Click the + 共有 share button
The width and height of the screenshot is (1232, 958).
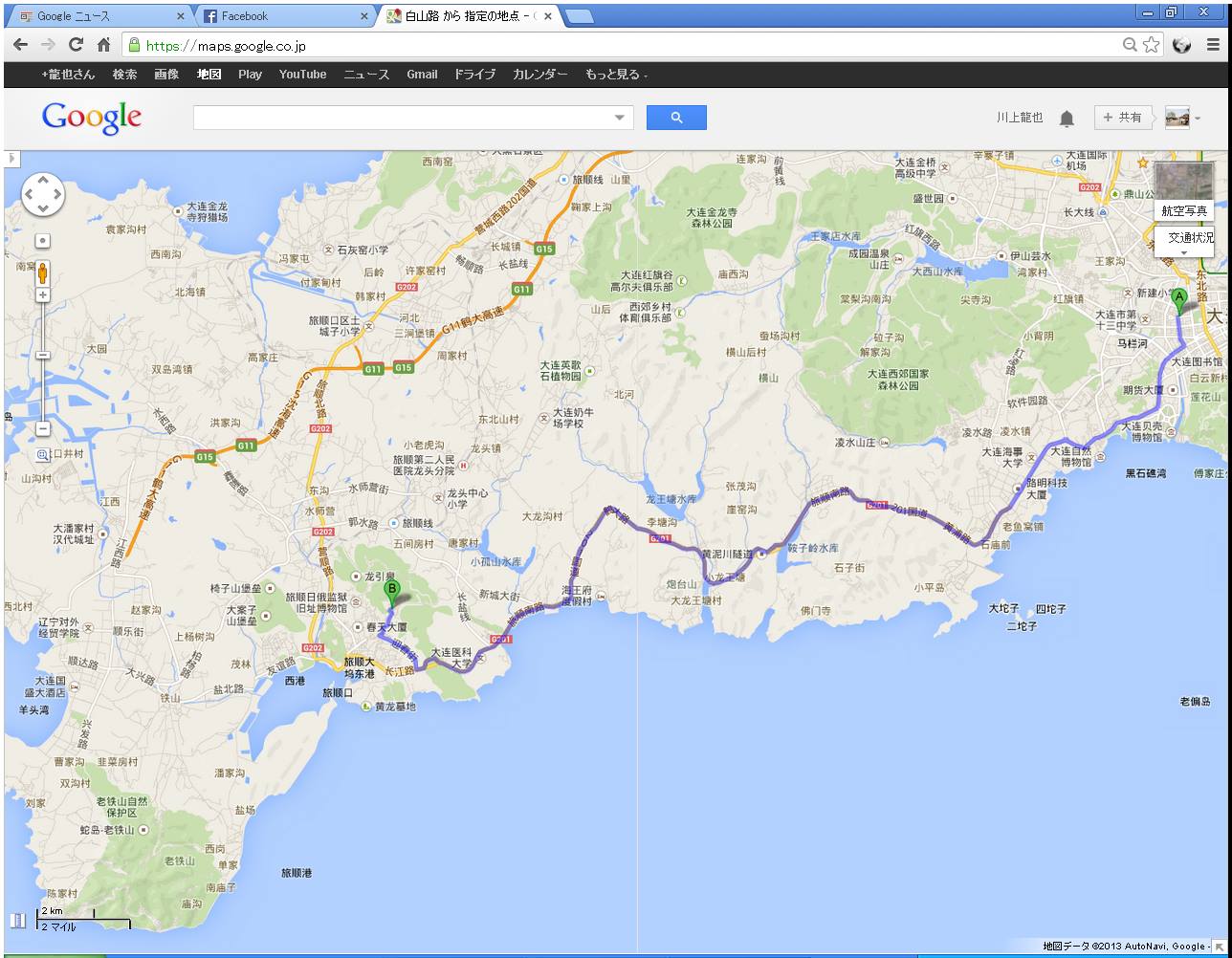[x=1123, y=118]
